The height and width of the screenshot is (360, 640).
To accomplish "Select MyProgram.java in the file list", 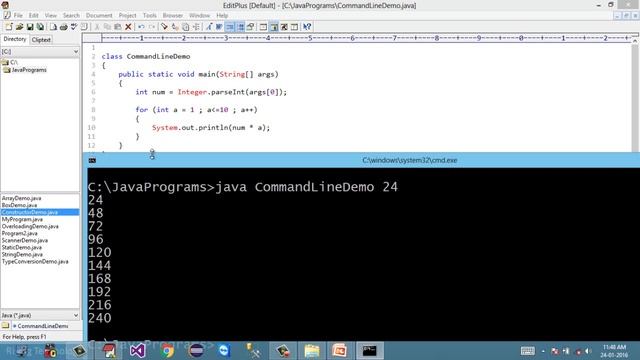I will point(22,220).
